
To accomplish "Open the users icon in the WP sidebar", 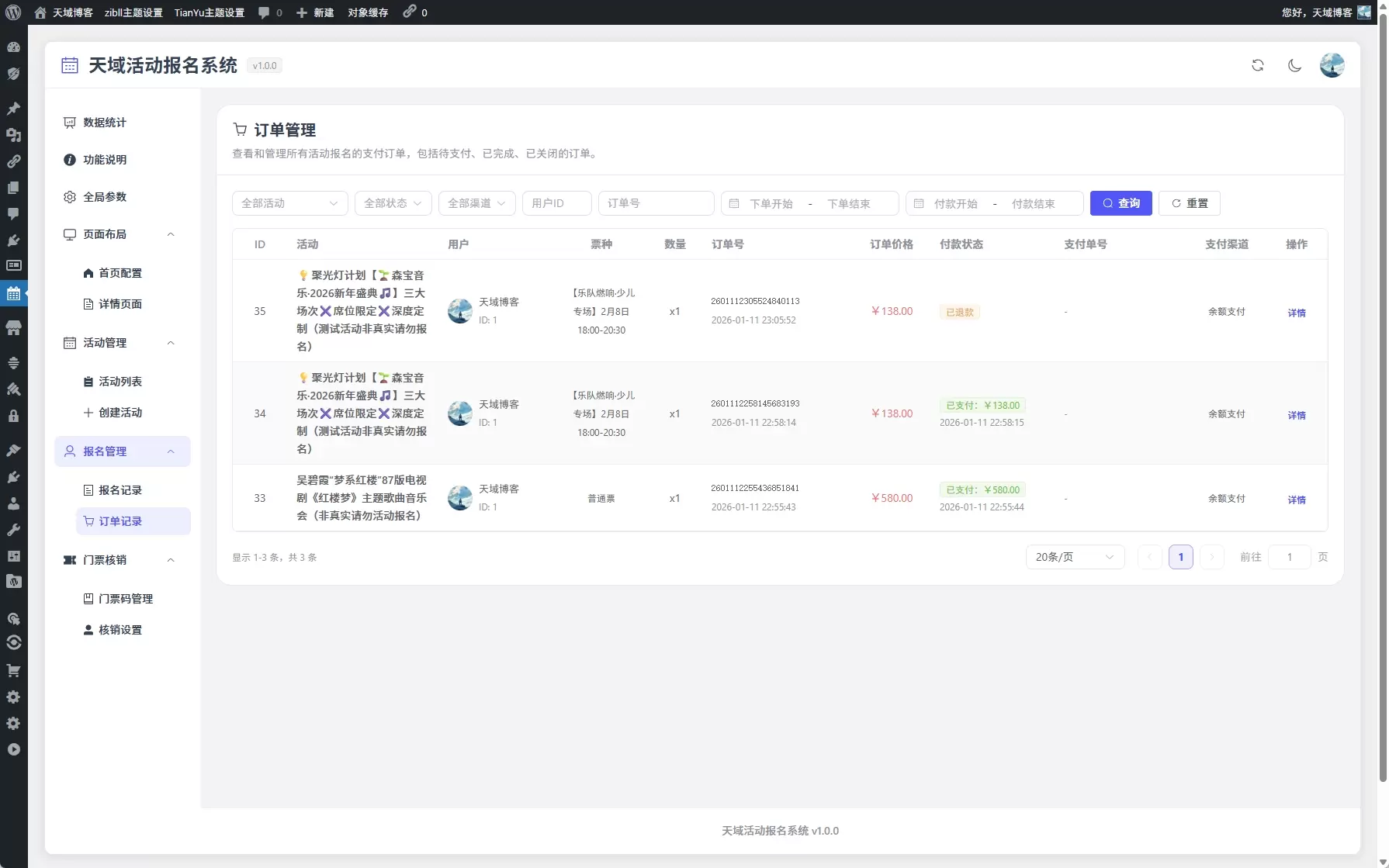I will tap(13, 503).
